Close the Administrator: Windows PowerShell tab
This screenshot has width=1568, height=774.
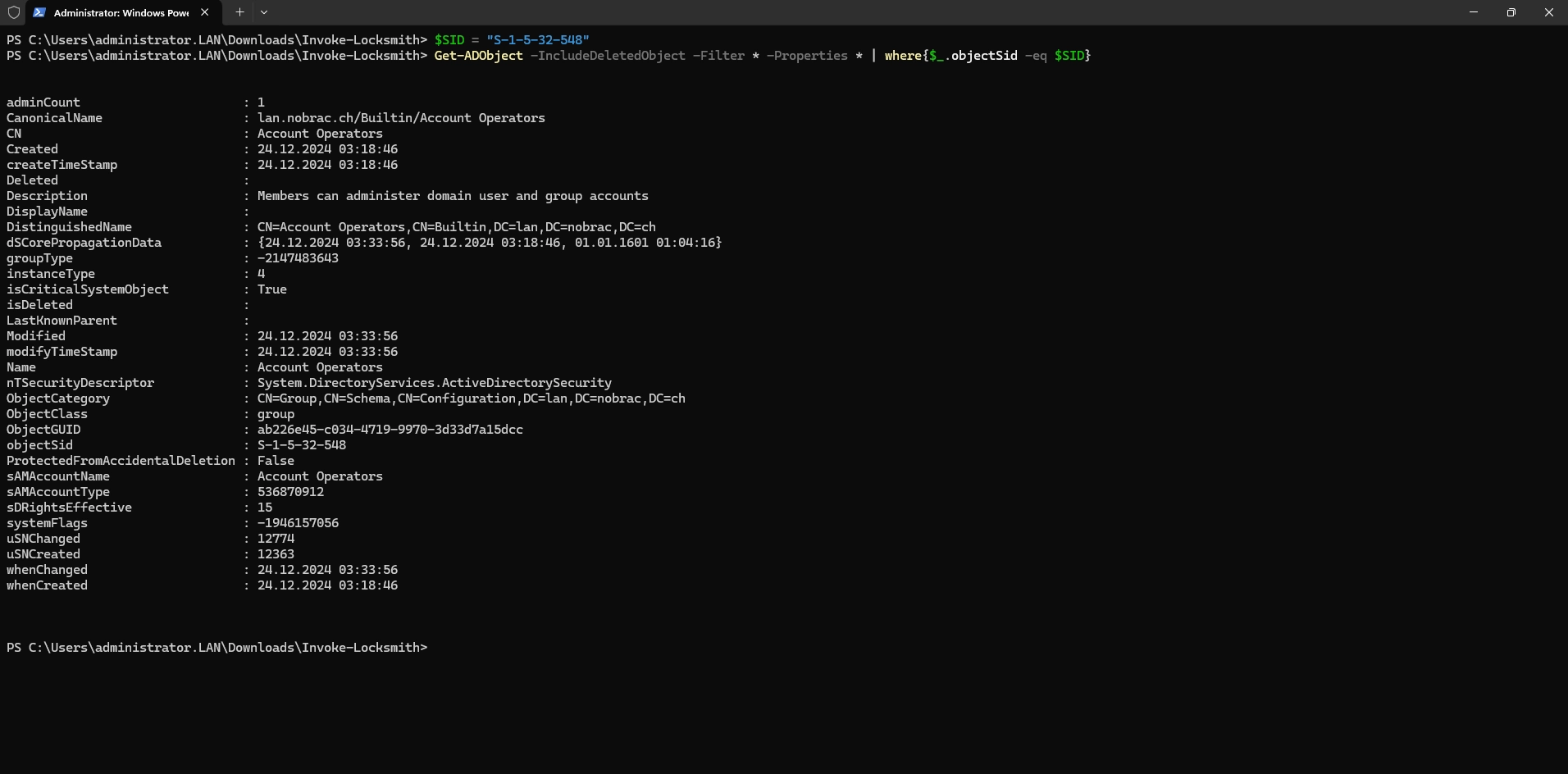(x=205, y=12)
